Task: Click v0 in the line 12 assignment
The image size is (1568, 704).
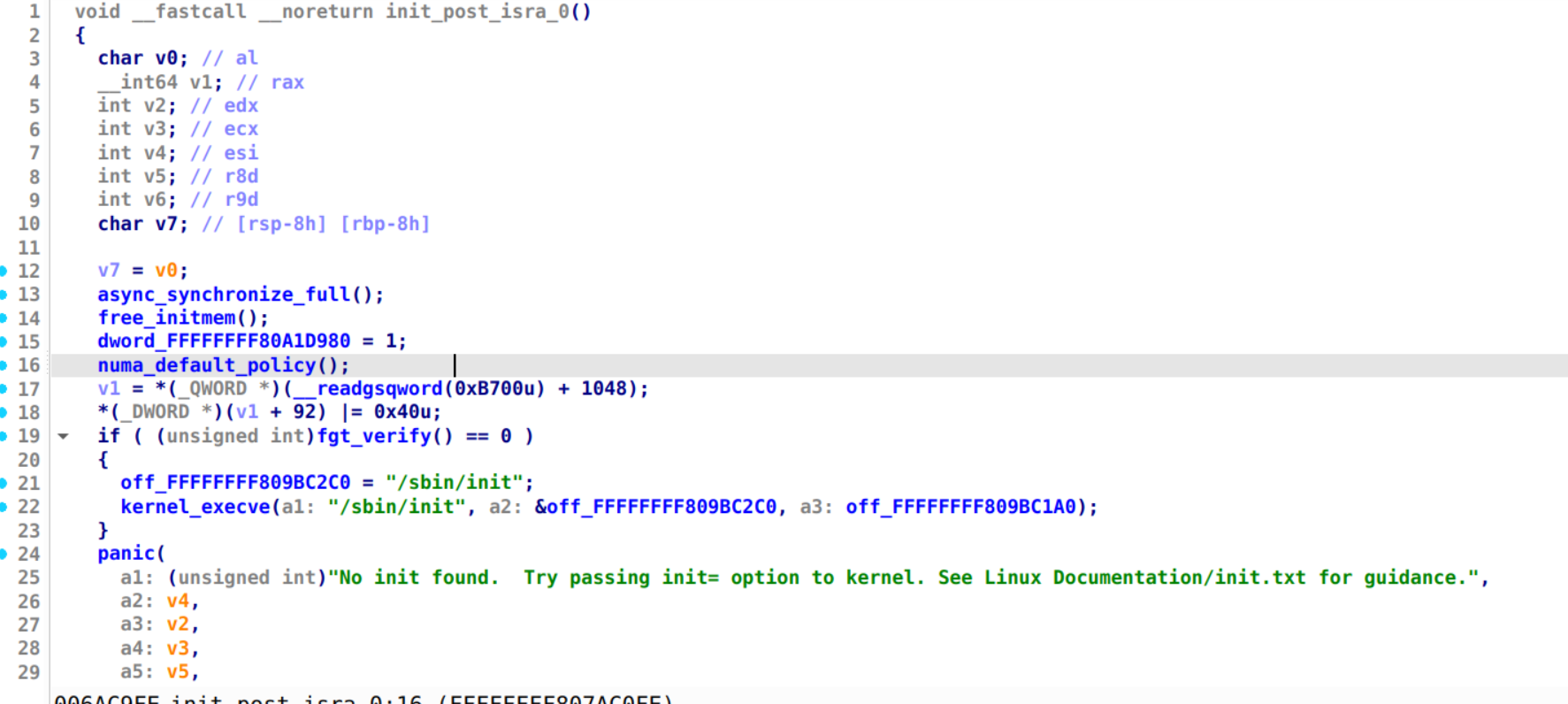Action: (166, 271)
